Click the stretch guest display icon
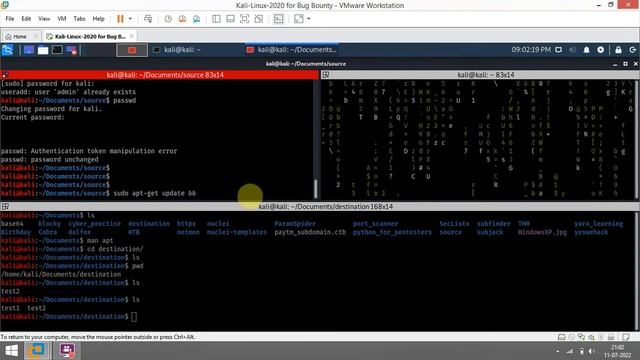The width and height of the screenshot is (640, 360). (299, 19)
